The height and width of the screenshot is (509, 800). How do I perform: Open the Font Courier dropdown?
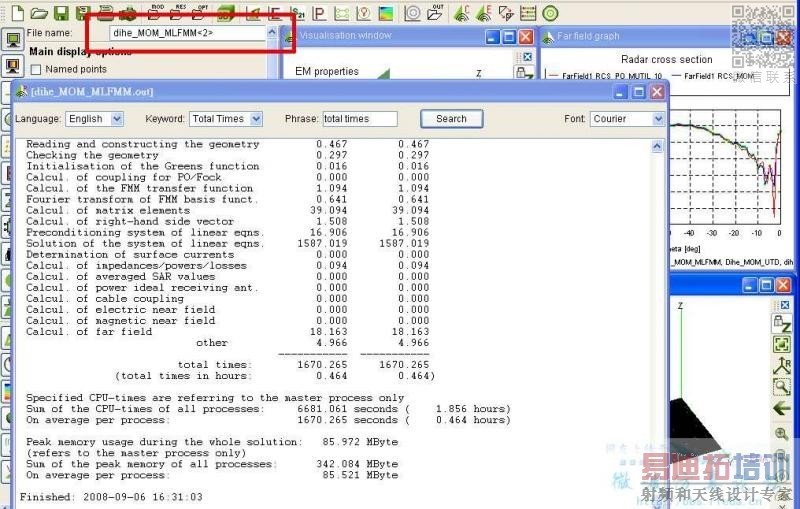click(658, 119)
